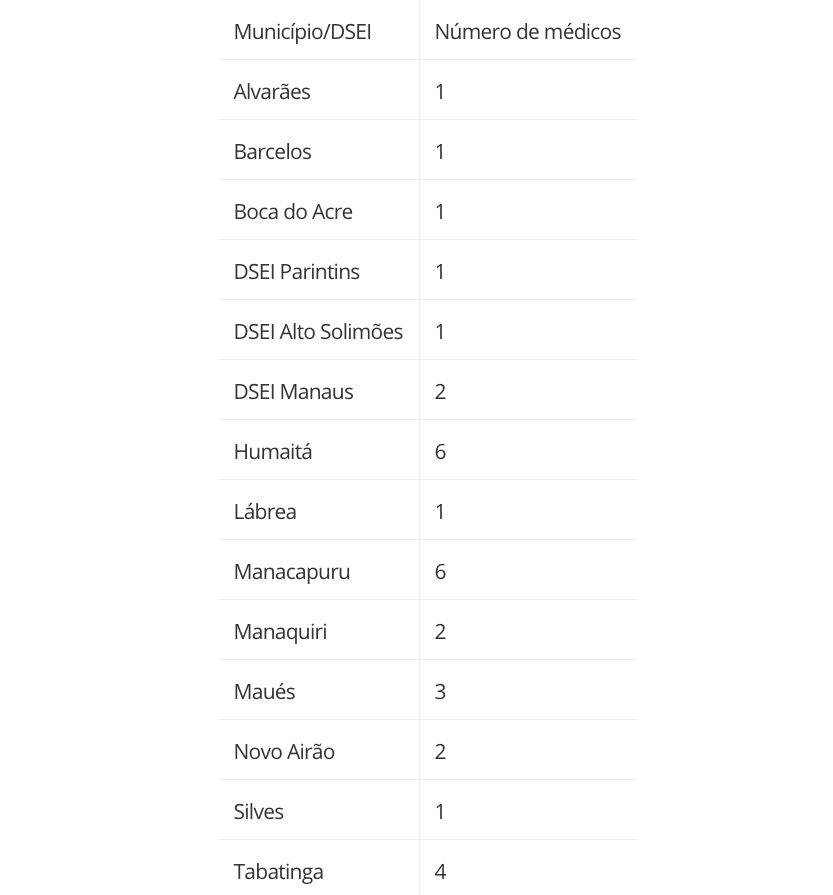Click the doctor count for Maués
This screenshot has height=895, width=833.
click(440, 692)
